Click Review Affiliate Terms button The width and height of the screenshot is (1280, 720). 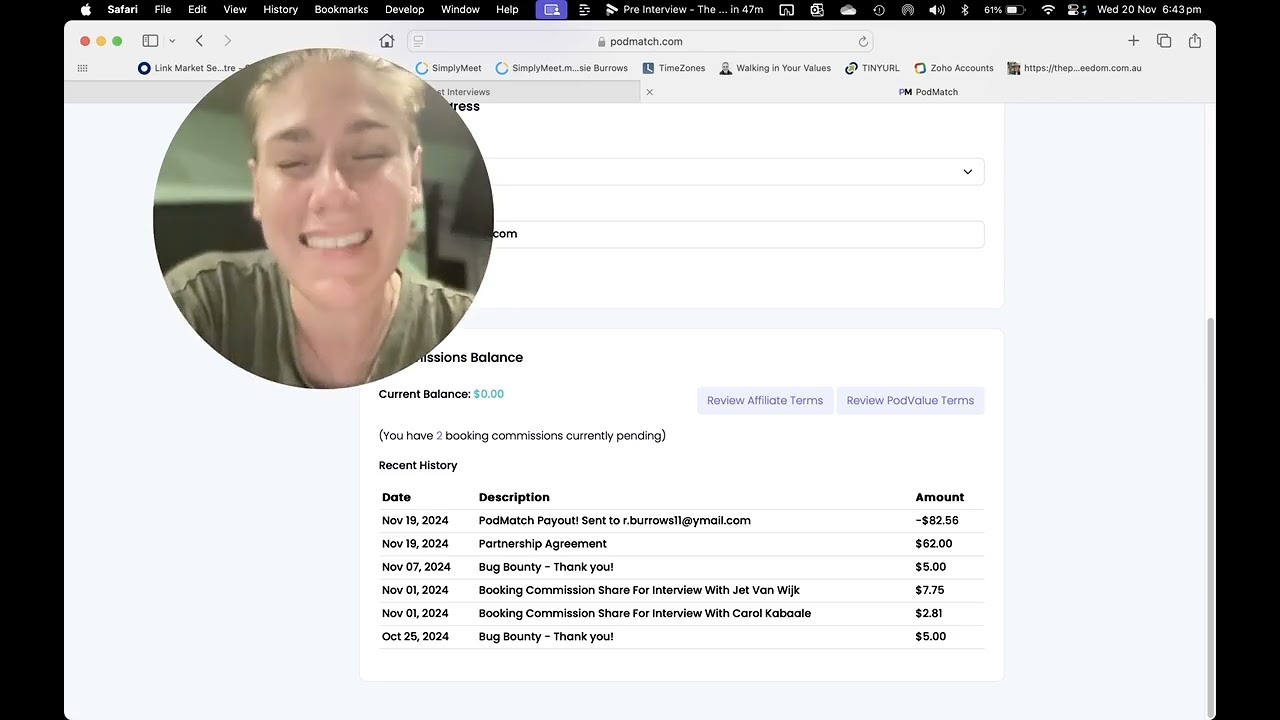click(x=765, y=401)
